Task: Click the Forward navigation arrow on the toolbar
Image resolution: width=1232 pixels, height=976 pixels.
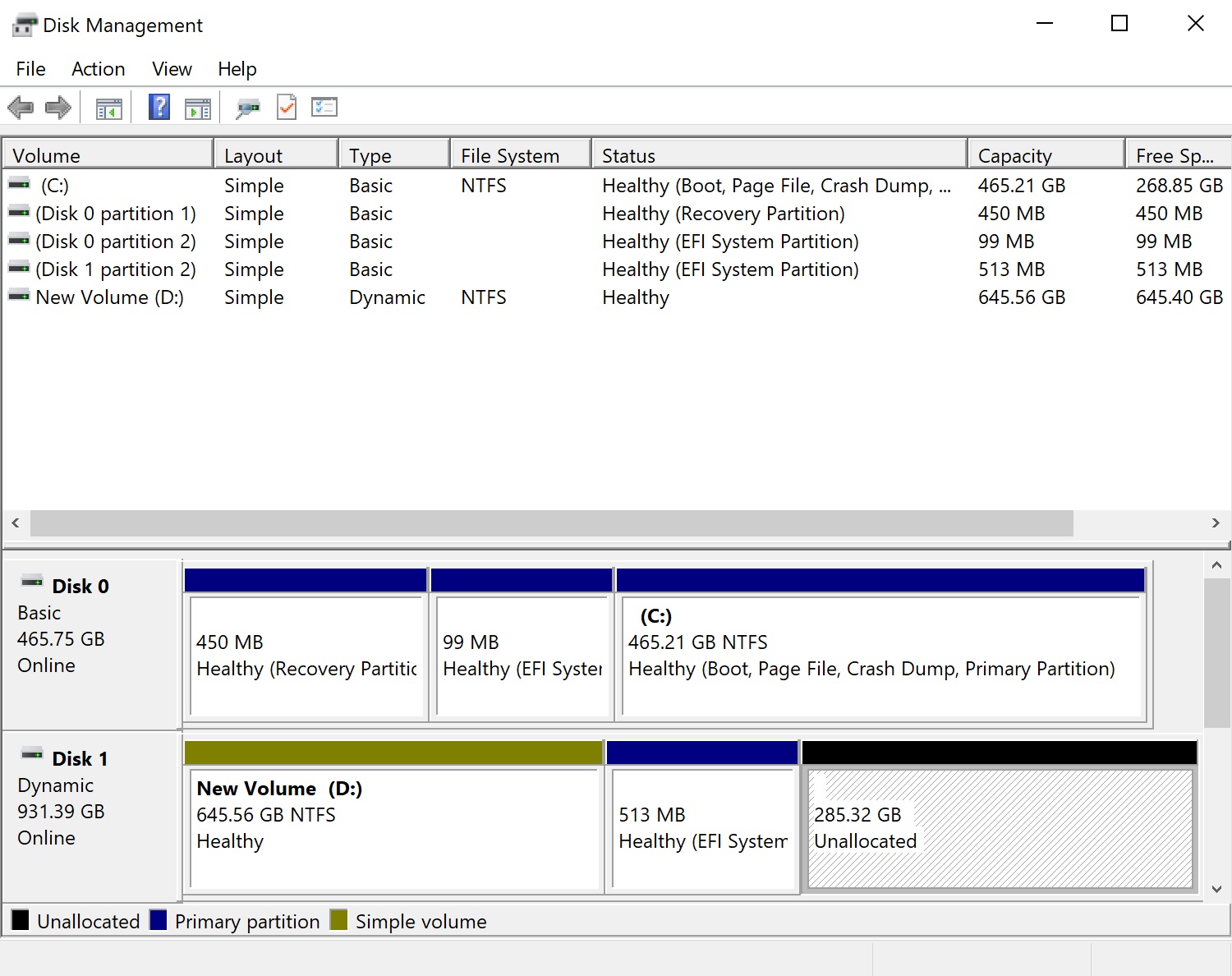Action: click(57, 107)
